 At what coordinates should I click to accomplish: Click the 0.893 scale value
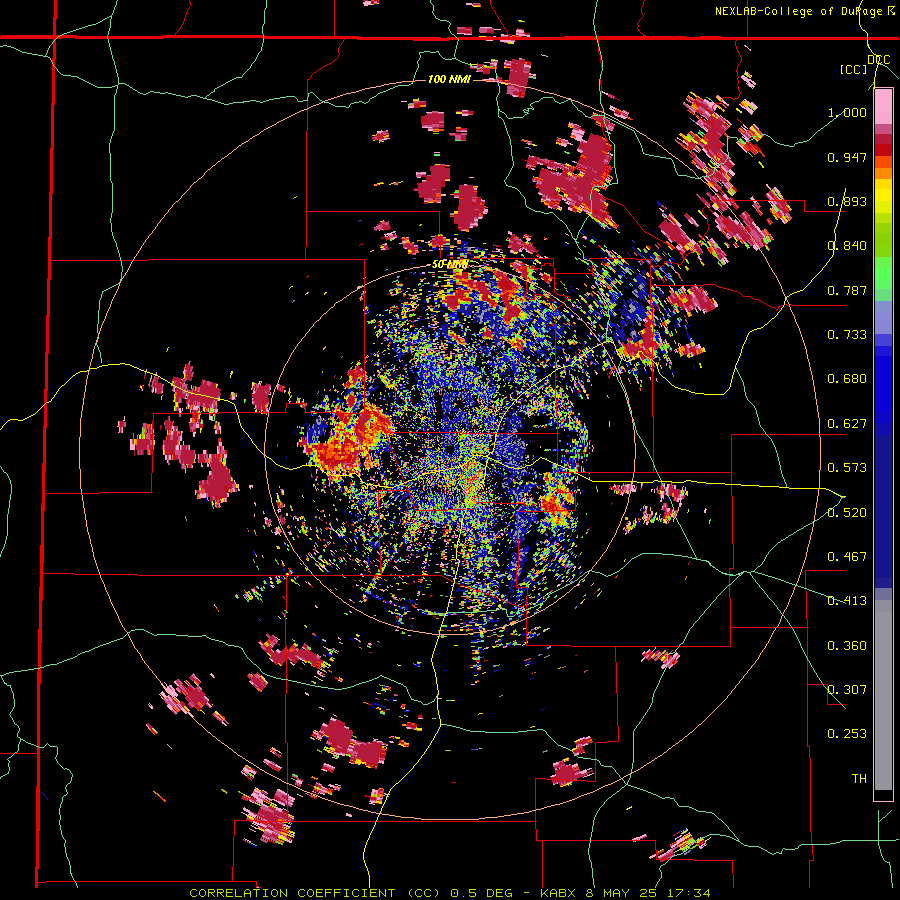point(847,201)
